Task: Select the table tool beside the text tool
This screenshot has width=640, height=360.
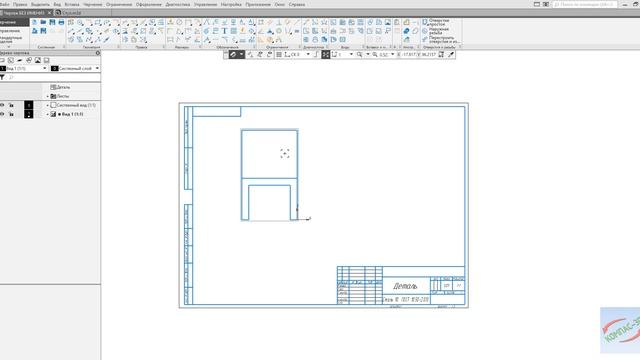Action: (x=233, y=31)
